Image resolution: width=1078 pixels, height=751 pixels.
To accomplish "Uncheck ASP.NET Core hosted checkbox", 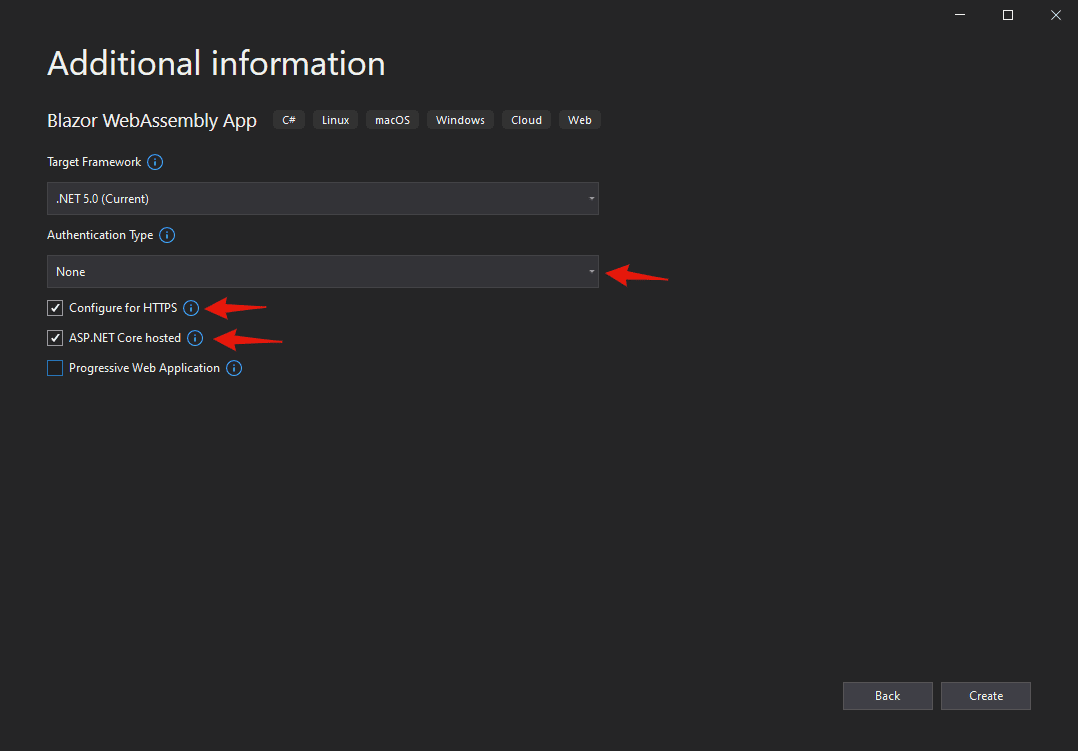I will point(55,338).
